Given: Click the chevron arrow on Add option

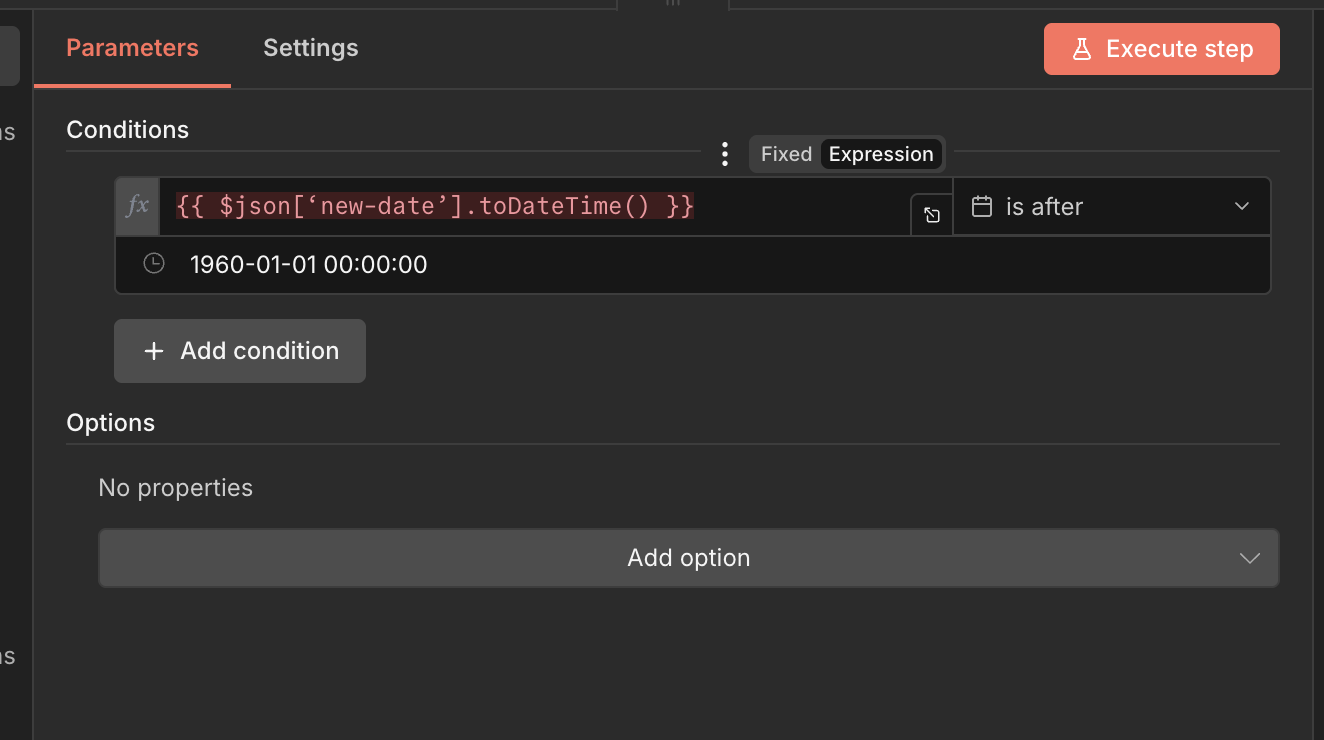Looking at the screenshot, I should [1249, 558].
